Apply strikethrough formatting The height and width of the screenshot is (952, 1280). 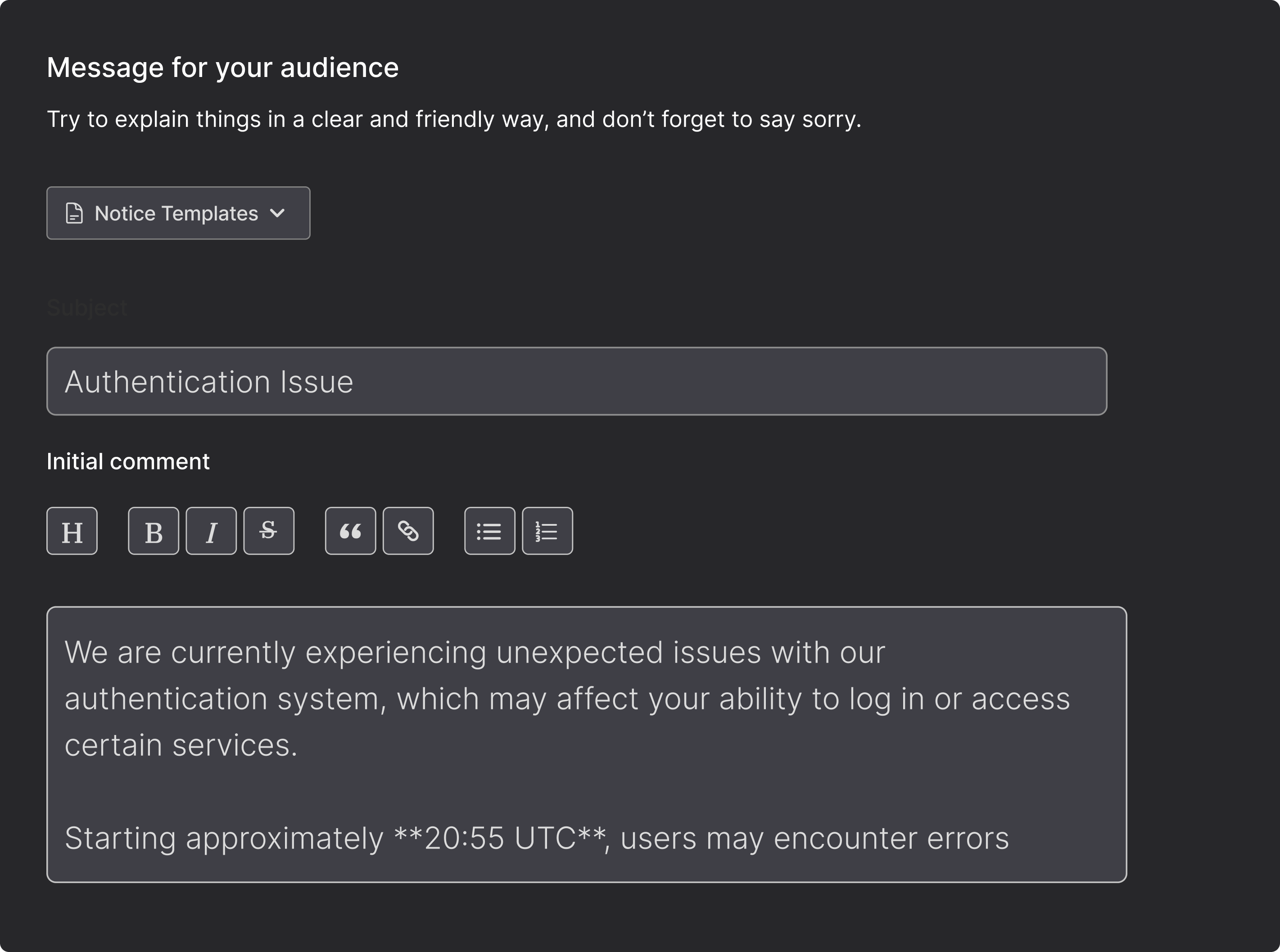[x=269, y=530]
